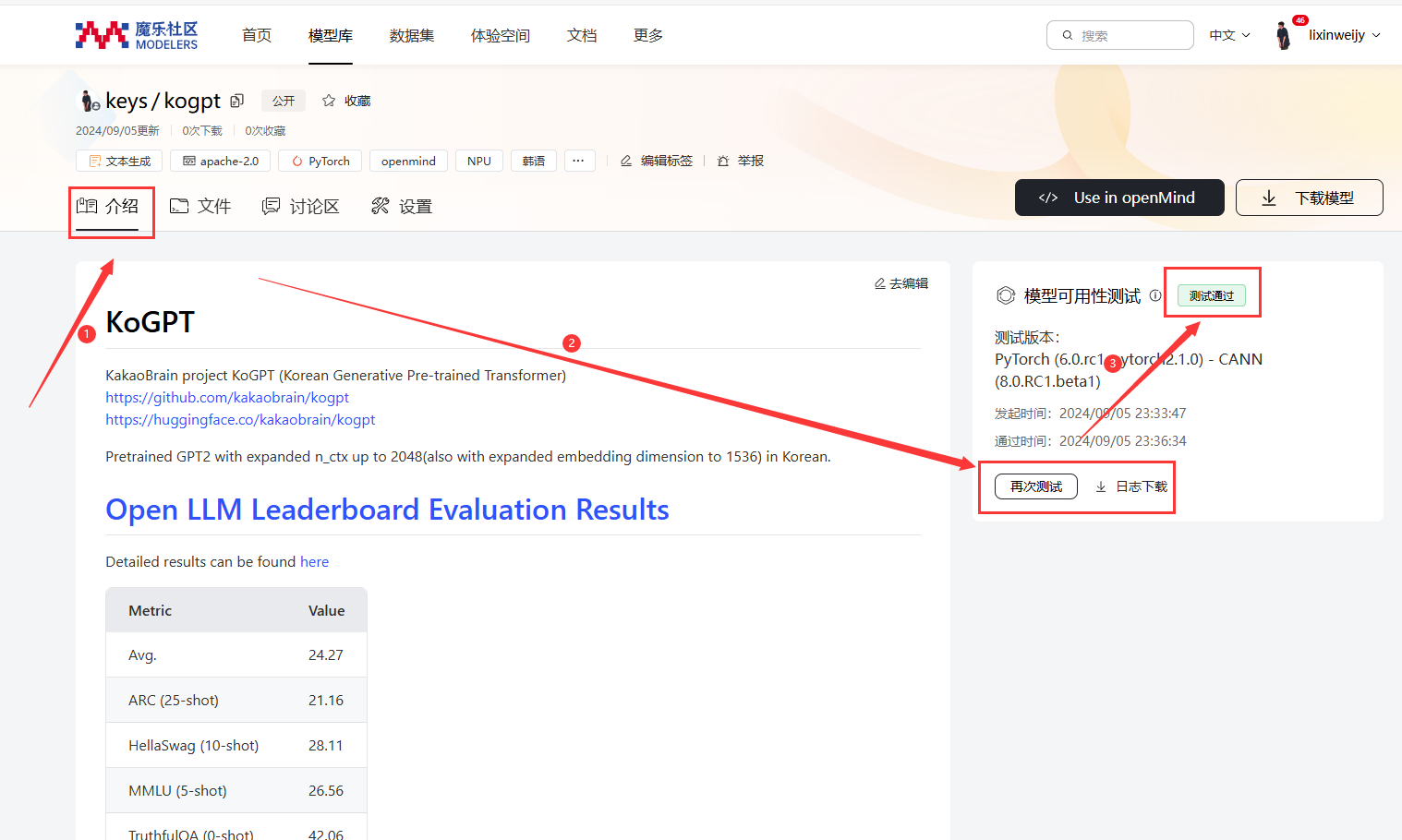Click 去编辑 to edit the README
The image size is (1402, 840).
pyautogui.click(x=901, y=283)
